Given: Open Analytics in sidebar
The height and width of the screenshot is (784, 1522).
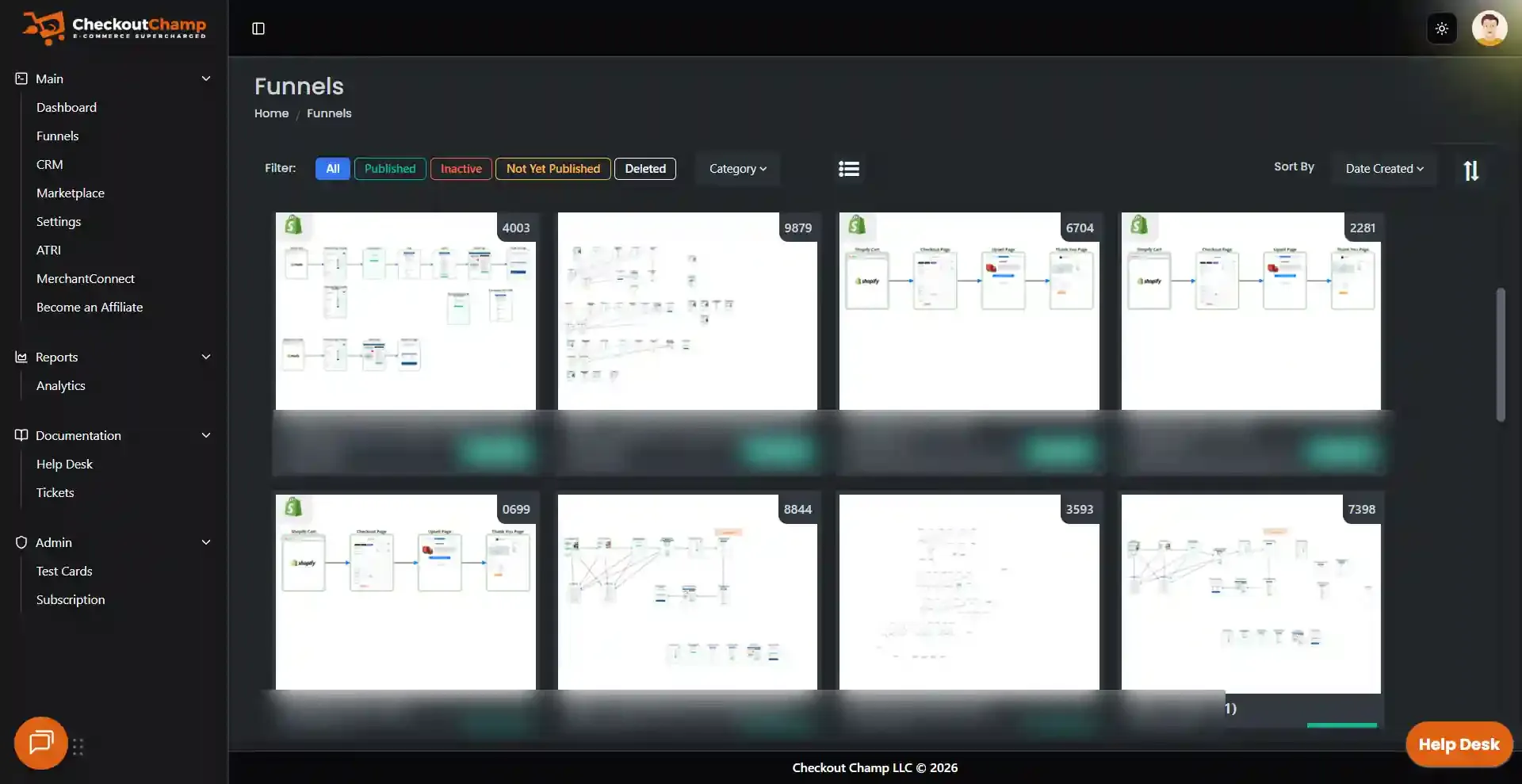Looking at the screenshot, I should click(61, 385).
